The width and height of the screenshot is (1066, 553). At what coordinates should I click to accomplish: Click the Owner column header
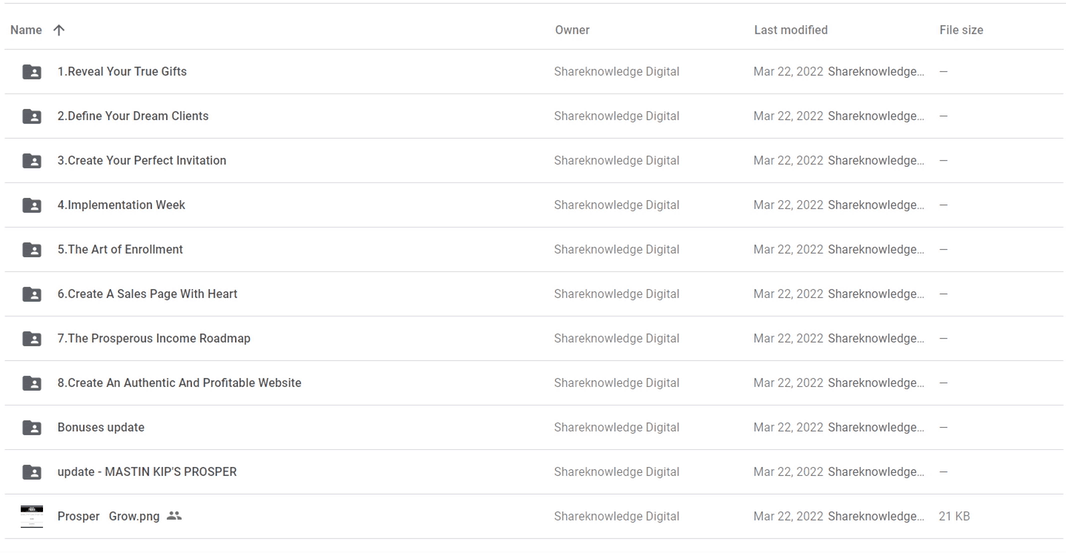coord(572,30)
